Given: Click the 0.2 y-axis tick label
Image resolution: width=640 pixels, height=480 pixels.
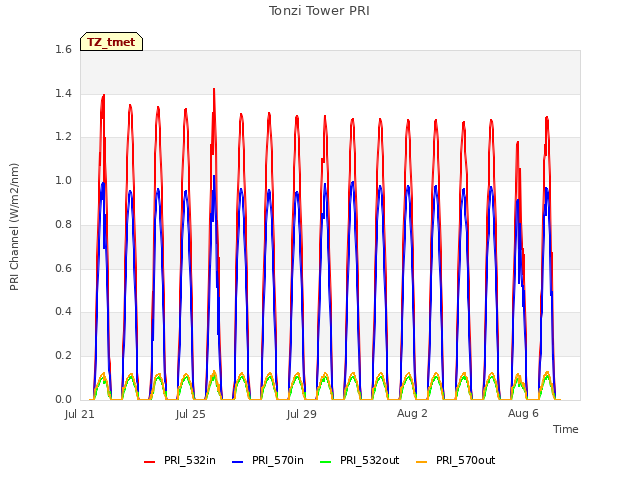Looking at the screenshot, I should pyautogui.click(x=63, y=356).
